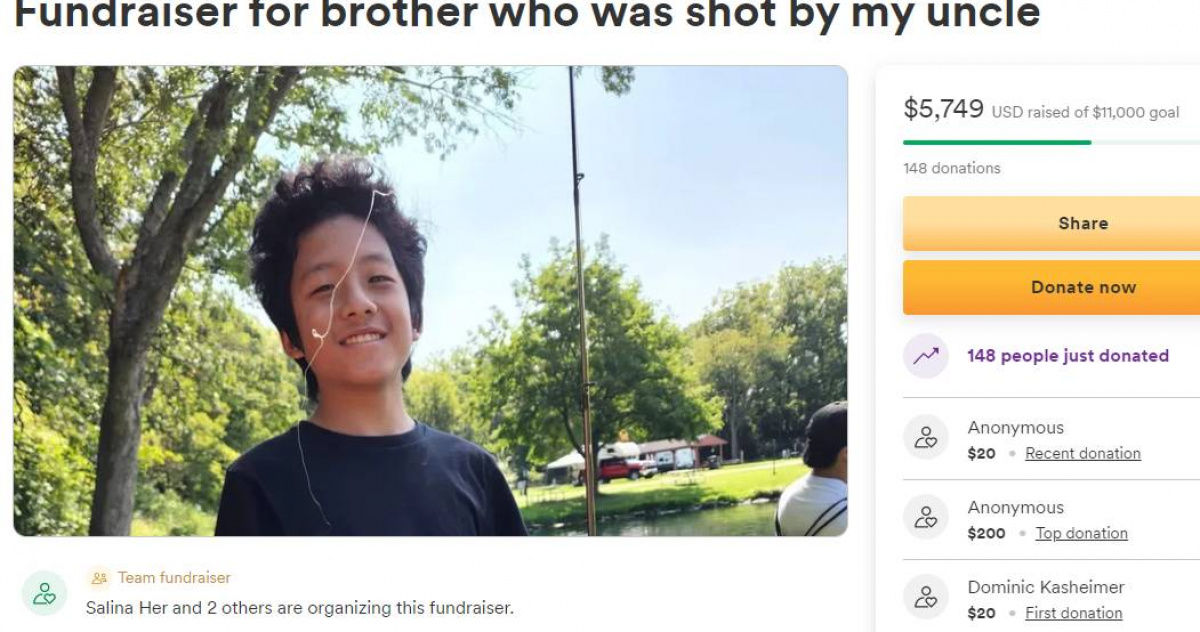The height and width of the screenshot is (632, 1200).
Task: Click the green organizer avatar icon
Action: point(44,593)
